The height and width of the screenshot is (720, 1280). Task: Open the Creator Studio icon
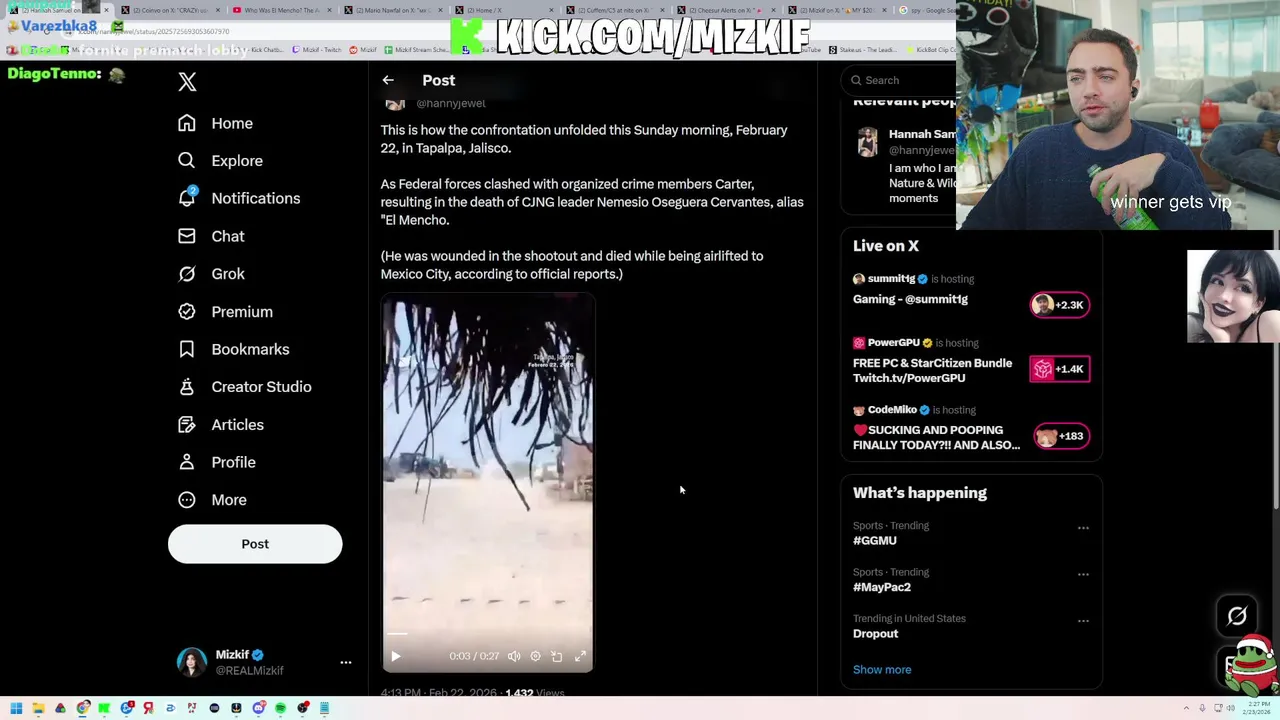point(187,387)
